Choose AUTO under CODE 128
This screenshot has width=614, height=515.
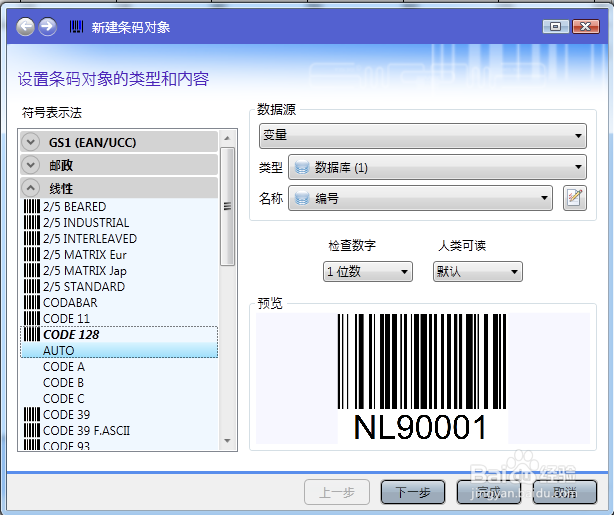tap(119, 350)
